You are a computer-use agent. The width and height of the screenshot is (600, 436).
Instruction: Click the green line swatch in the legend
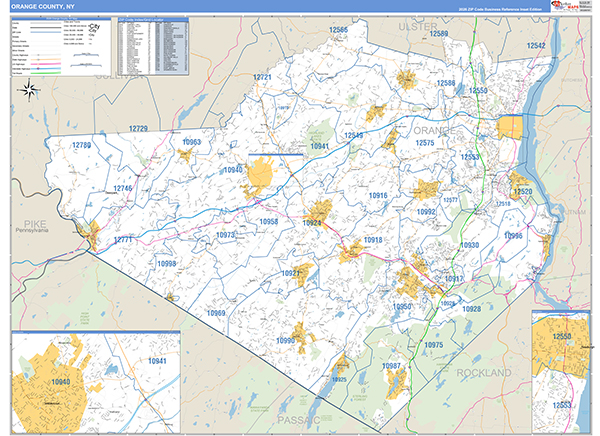point(43,70)
